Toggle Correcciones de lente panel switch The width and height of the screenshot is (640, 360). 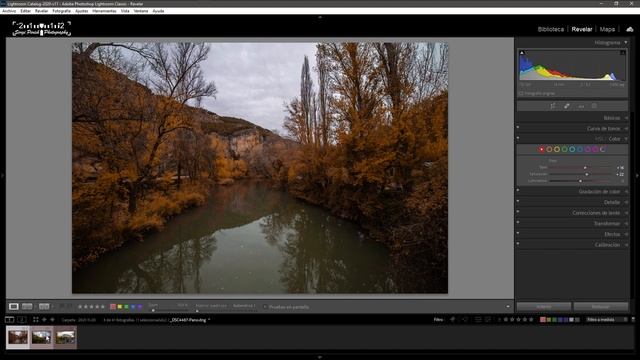pyautogui.click(x=518, y=211)
